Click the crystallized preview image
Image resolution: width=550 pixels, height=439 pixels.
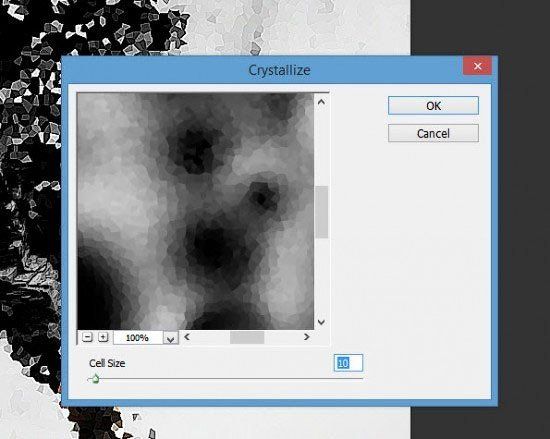(195, 211)
